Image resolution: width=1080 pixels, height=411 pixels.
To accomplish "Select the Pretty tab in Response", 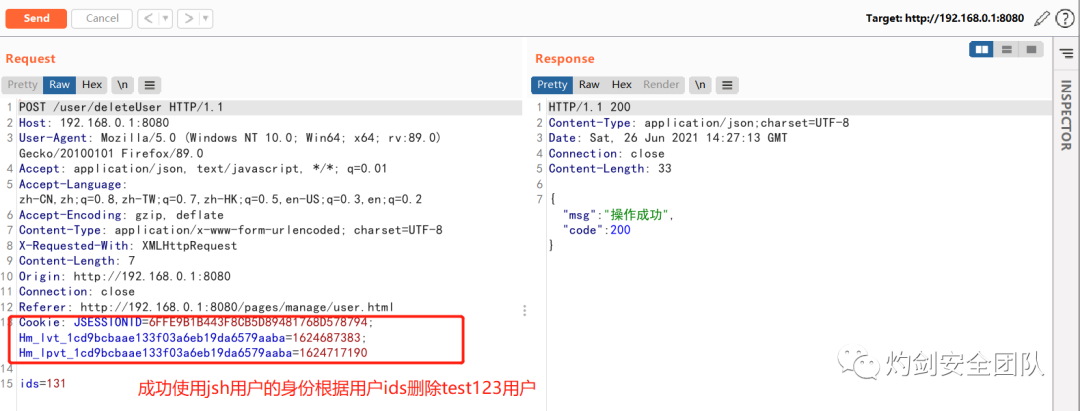I will 552,85.
